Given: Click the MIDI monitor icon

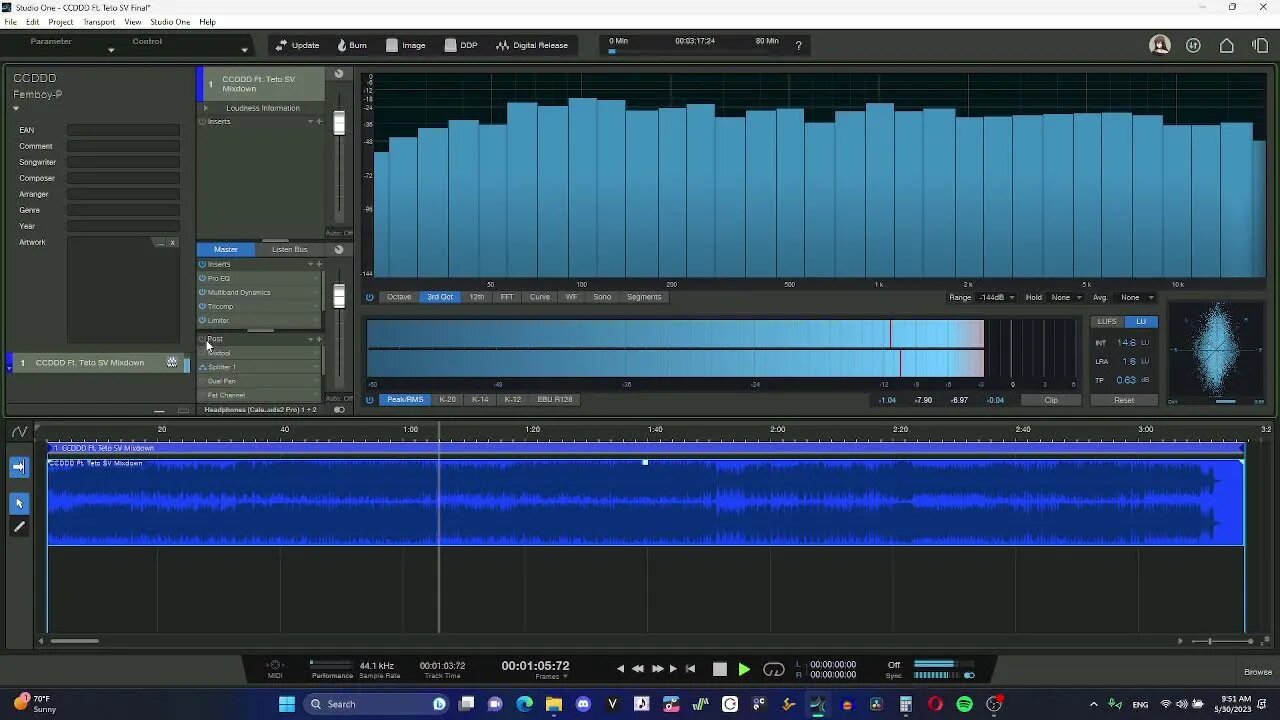Looking at the screenshot, I should pyautogui.click(x=275, y=665).
